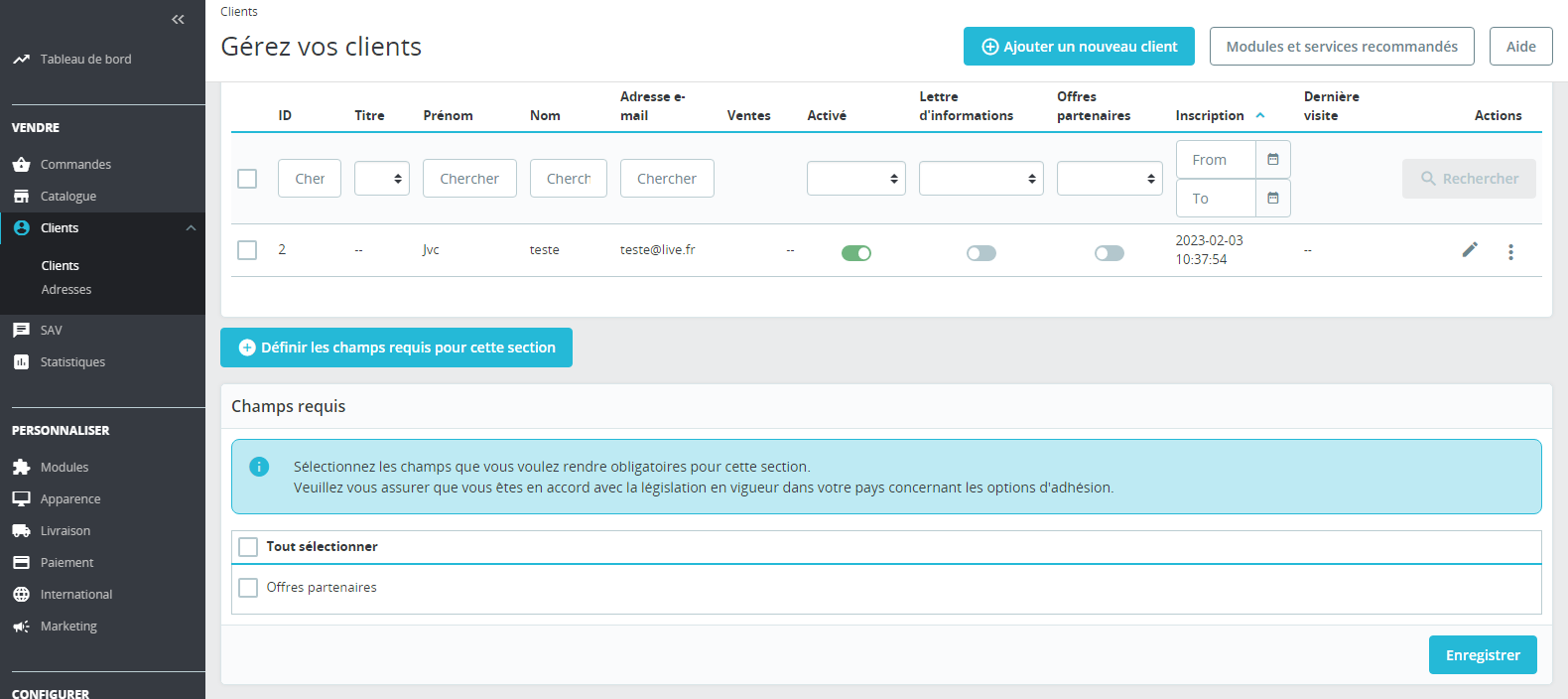This screenshot has width=1568, height=699.
Task: Click the pencil edit icon for customer Jvc
Action: 1470,249
